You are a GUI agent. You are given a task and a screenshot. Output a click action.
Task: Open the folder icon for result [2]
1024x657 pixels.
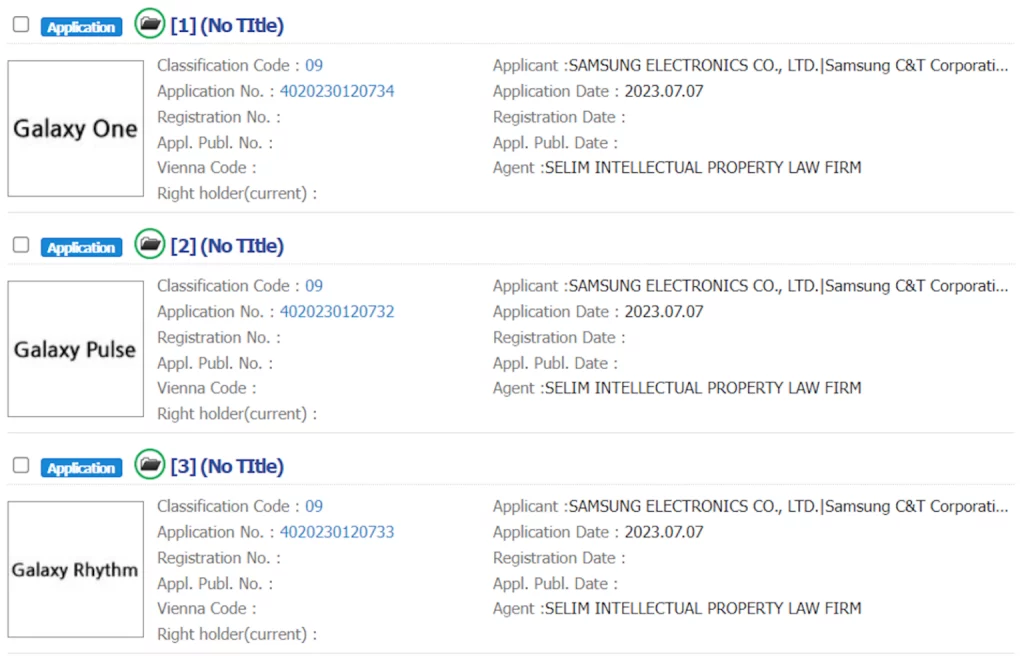tap(150, 244)
